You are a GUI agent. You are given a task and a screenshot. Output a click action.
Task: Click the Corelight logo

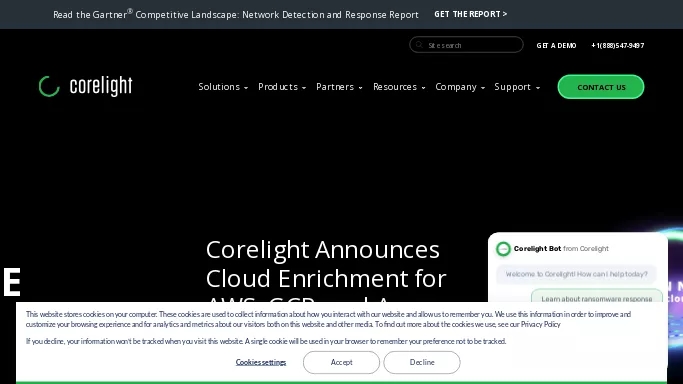pos(85,86)
